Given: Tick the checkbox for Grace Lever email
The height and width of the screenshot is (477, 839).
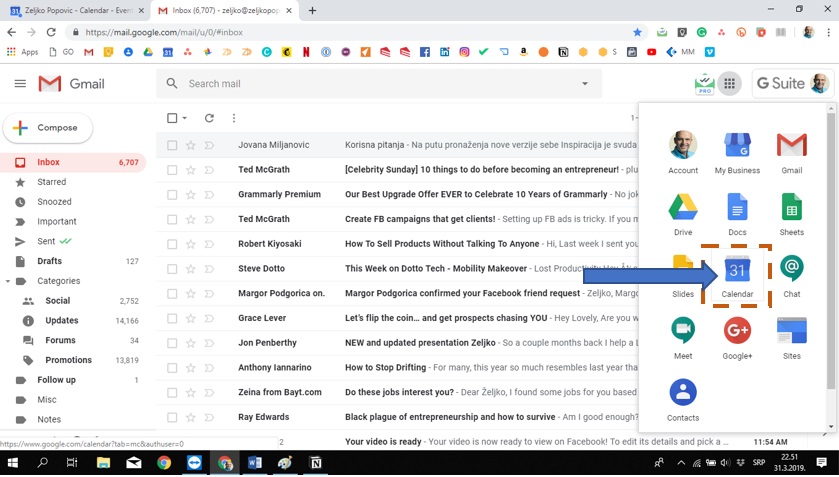Looking at the screenshot, I should 172,318.
